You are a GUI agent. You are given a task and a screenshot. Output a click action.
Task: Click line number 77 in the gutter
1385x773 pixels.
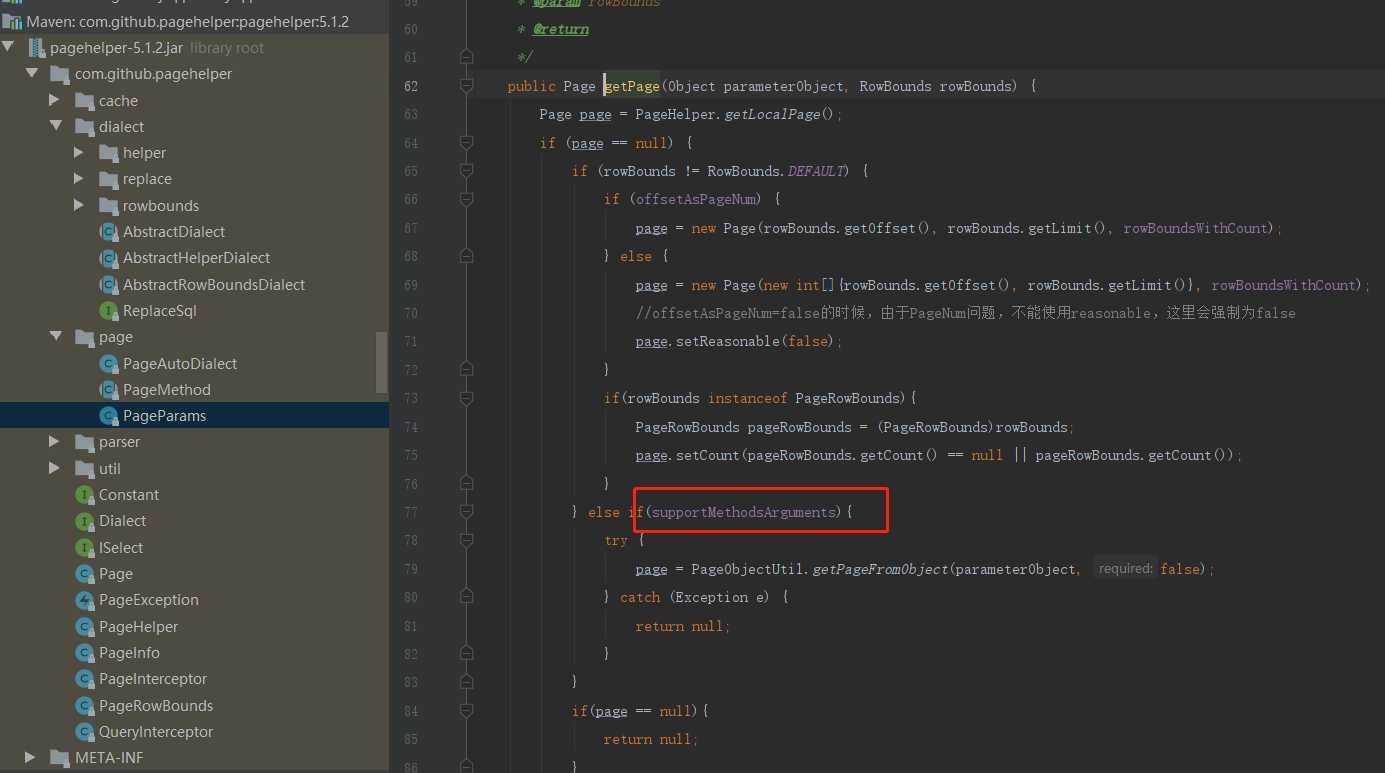coord(410,512)
